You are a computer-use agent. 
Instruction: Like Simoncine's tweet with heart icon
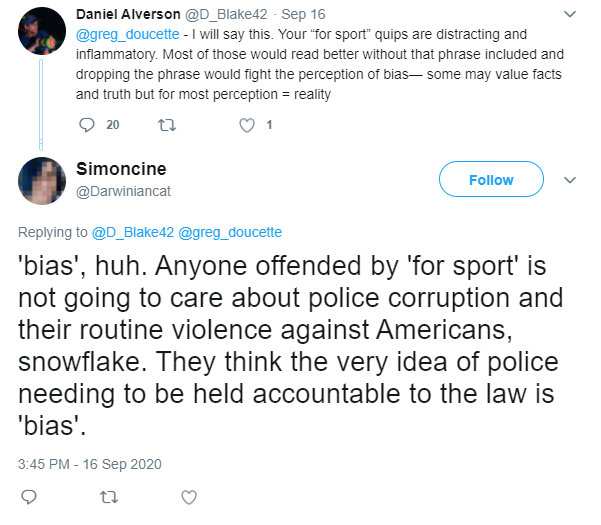(x=189, y=497)
